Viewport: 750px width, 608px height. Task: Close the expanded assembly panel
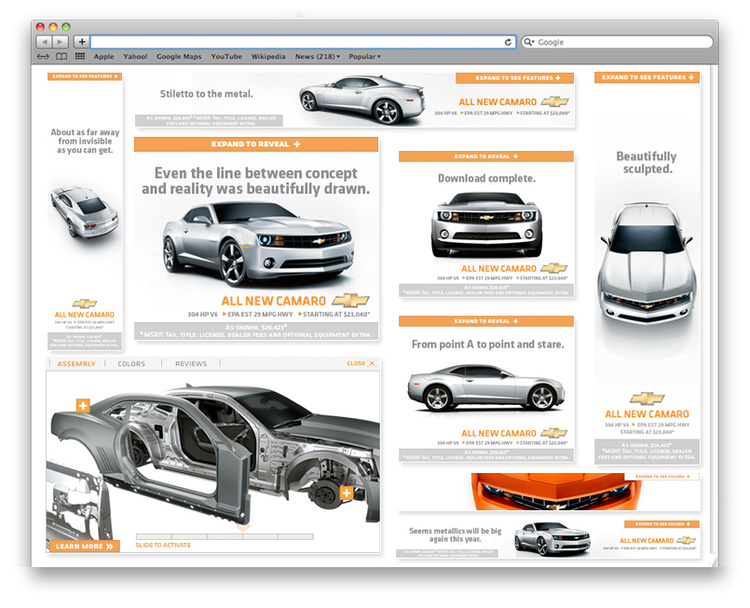(362, 364)
